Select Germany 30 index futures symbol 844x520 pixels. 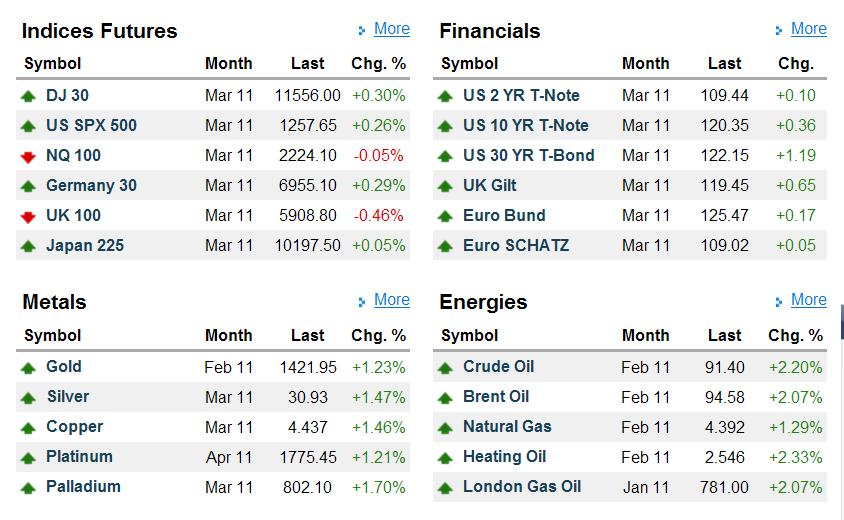click(x=91, y=186)
